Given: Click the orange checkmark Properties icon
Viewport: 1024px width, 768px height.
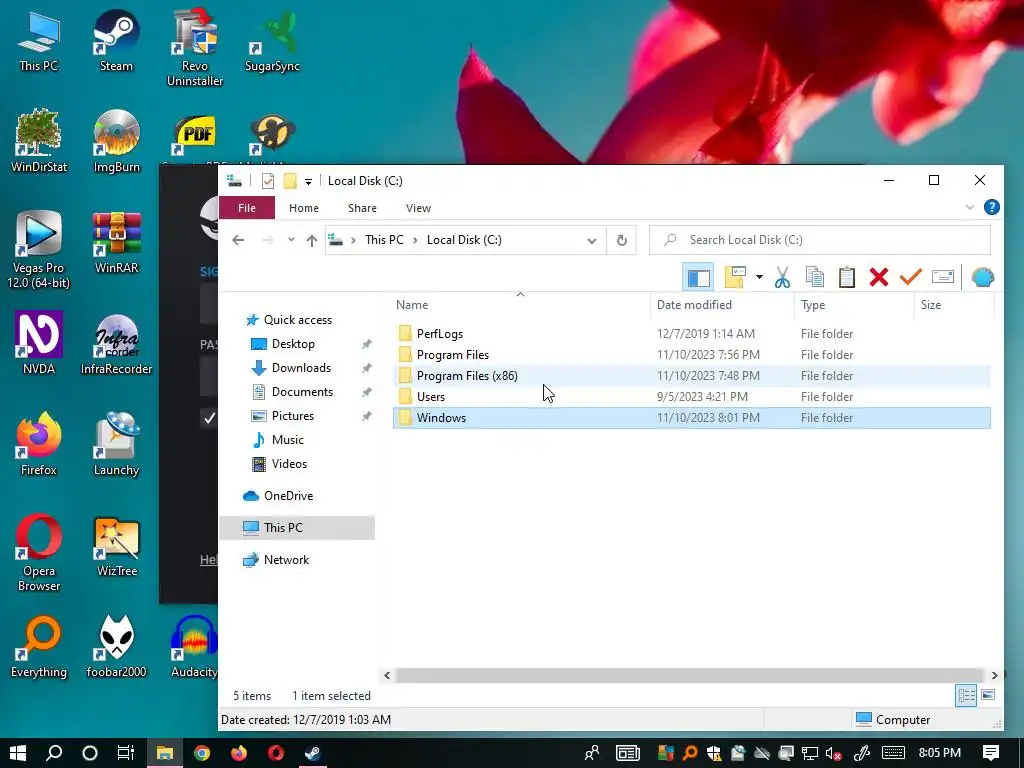Looking at the screenshot, I should point(910,278).
